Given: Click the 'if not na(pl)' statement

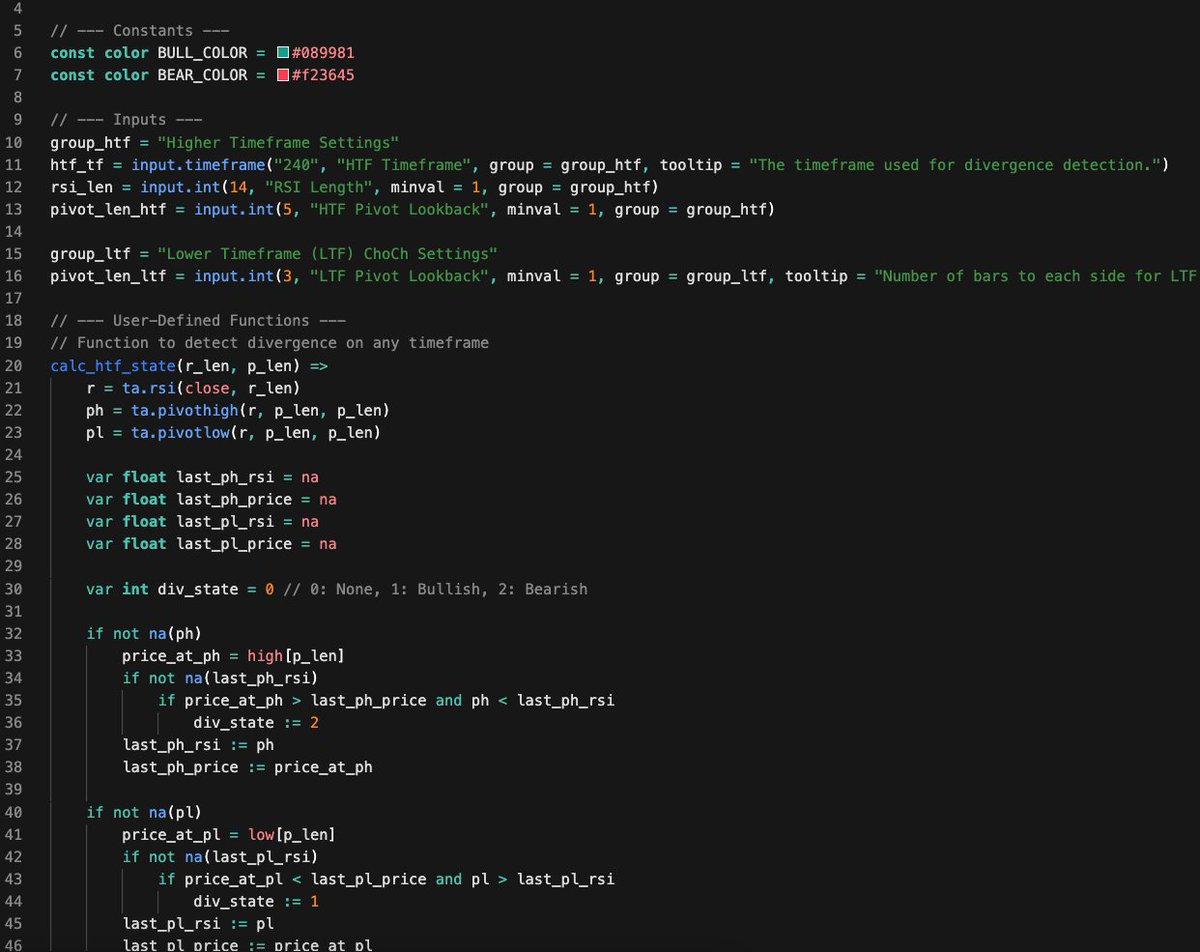Looking at the screenshot, I should pos(145,812).
